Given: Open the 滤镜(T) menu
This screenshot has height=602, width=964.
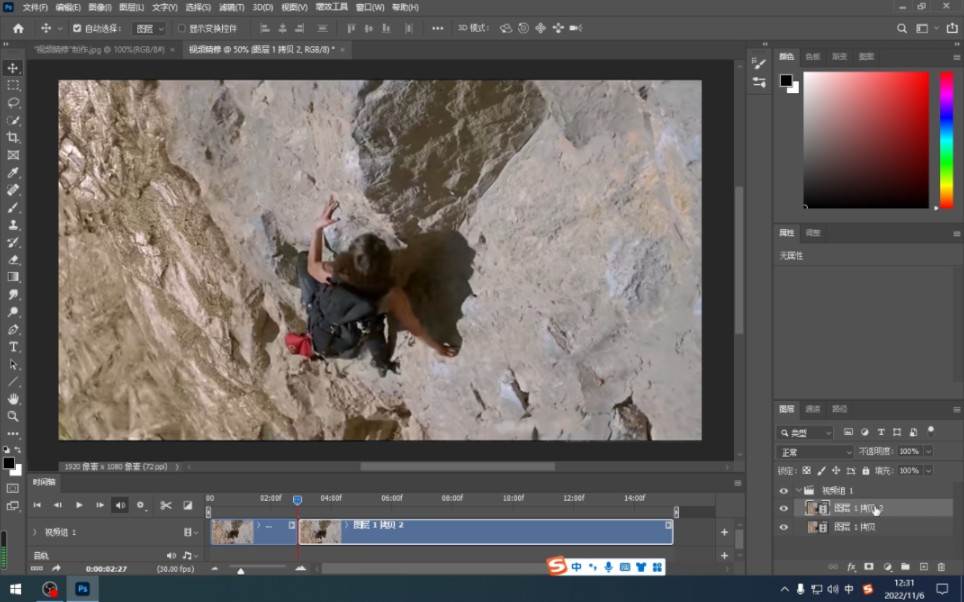Looking at the screenshot, I should tap(232, 7).
